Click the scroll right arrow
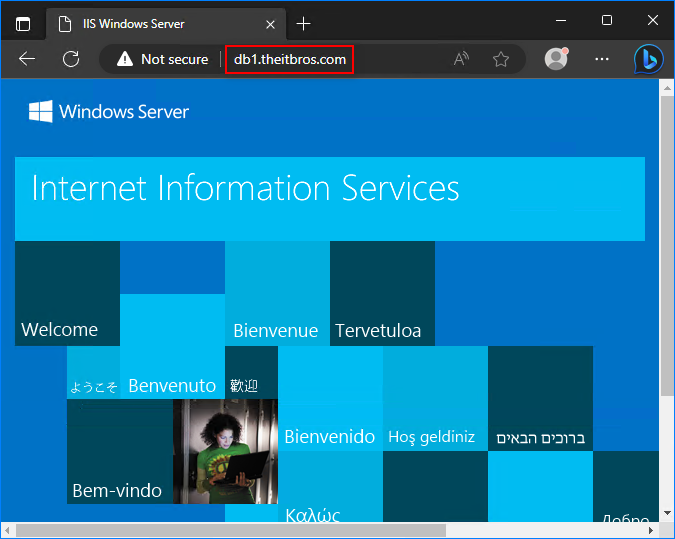 (651, 530)
